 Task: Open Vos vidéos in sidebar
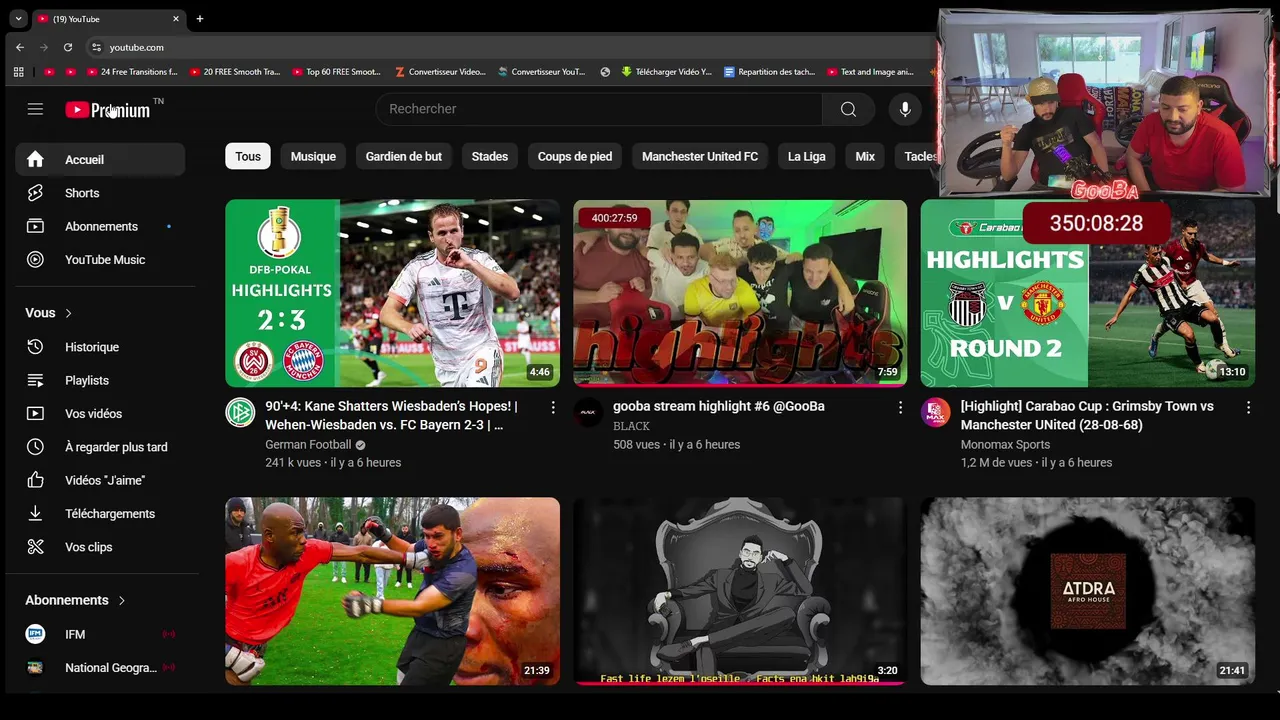tap(100, 414)
